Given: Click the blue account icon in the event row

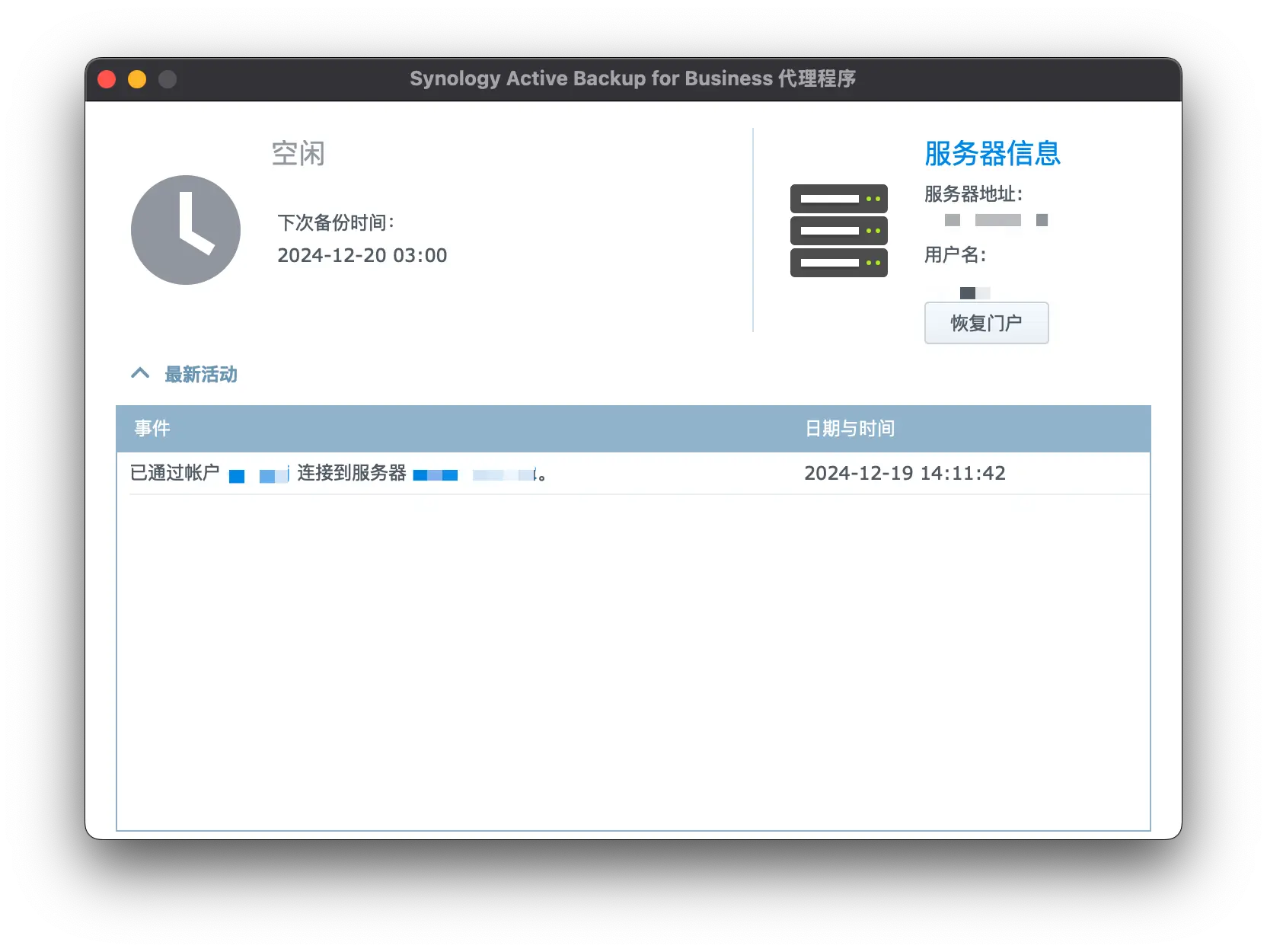Looking at the screenshot, I should coord(238,474).
